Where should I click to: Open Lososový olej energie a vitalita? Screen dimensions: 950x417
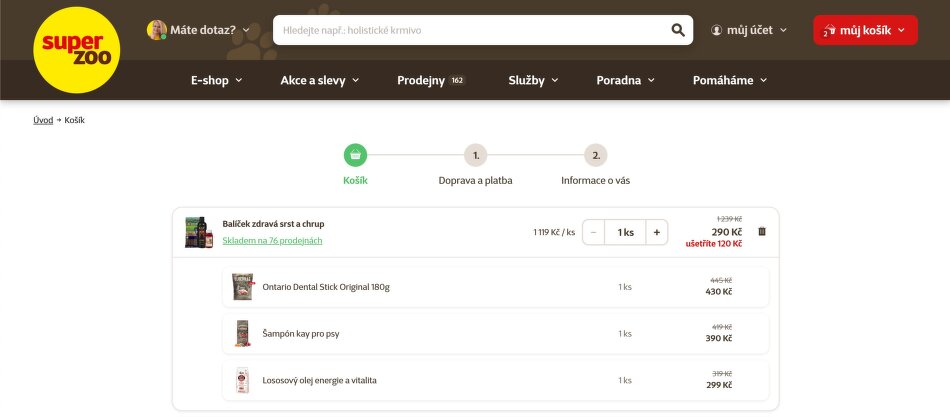(x=319, y=380)
